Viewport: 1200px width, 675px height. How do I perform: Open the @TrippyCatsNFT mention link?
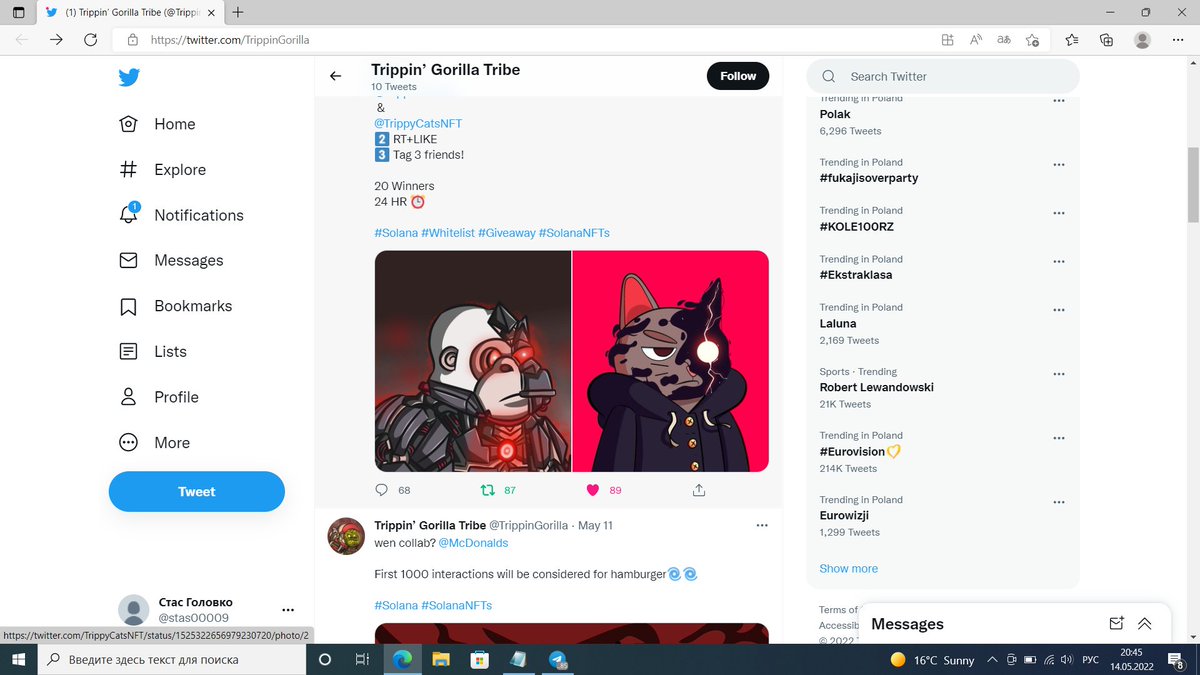pos(418,123)
